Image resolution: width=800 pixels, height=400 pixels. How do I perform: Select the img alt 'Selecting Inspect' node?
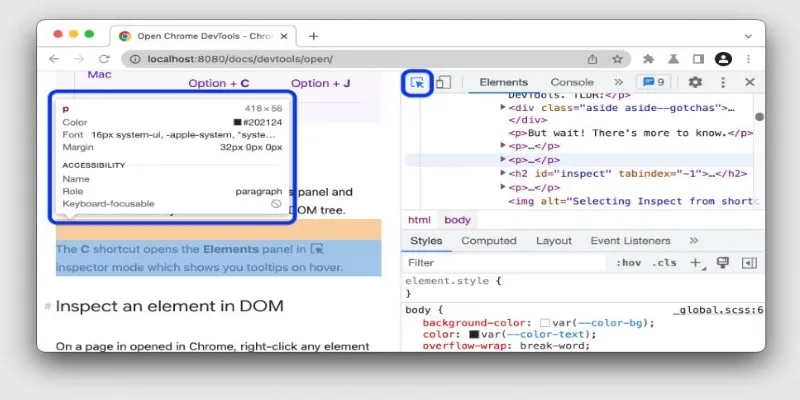(634, 202)
